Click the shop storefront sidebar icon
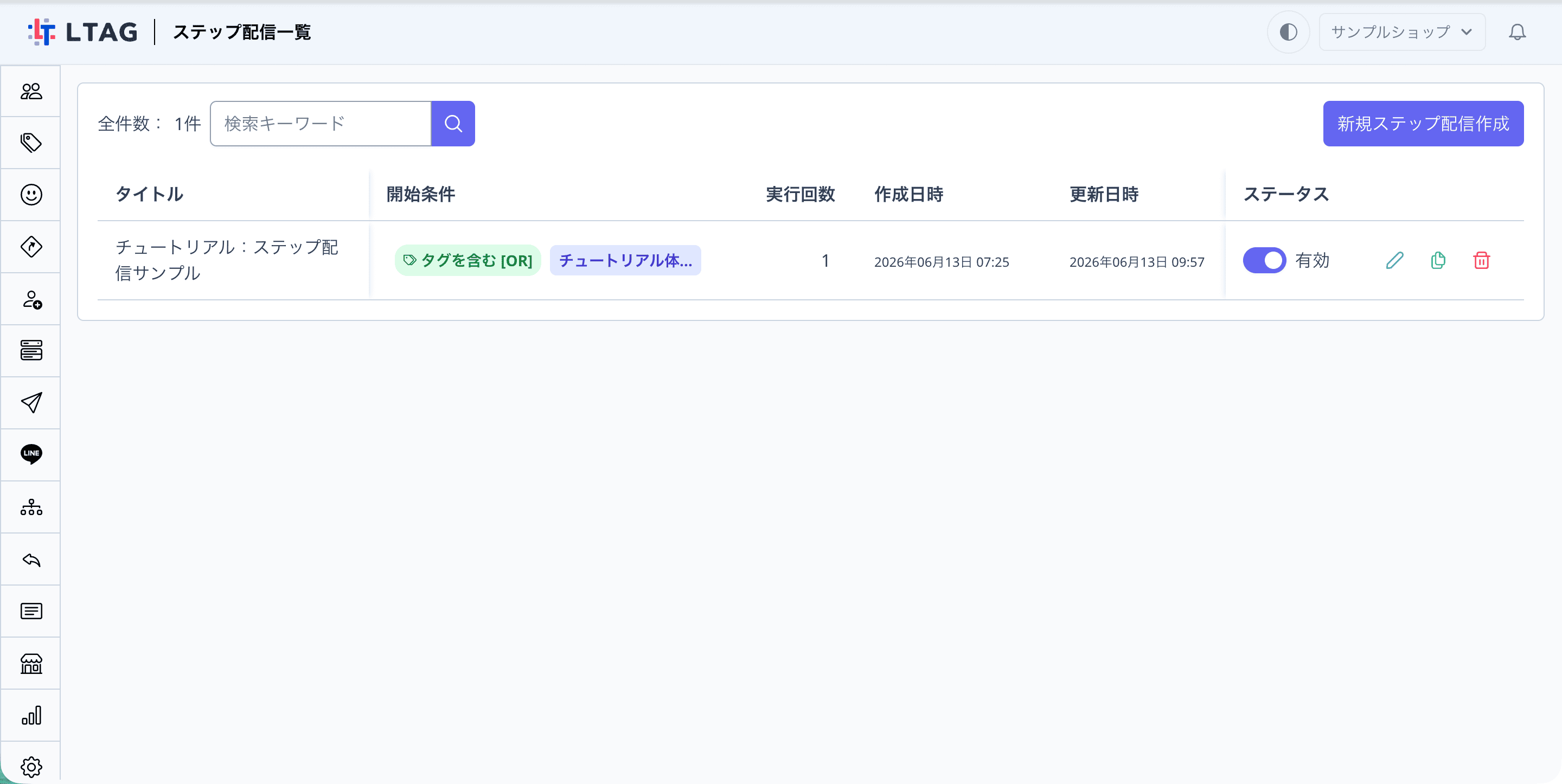1562x784 pixels. pos(31,663)
